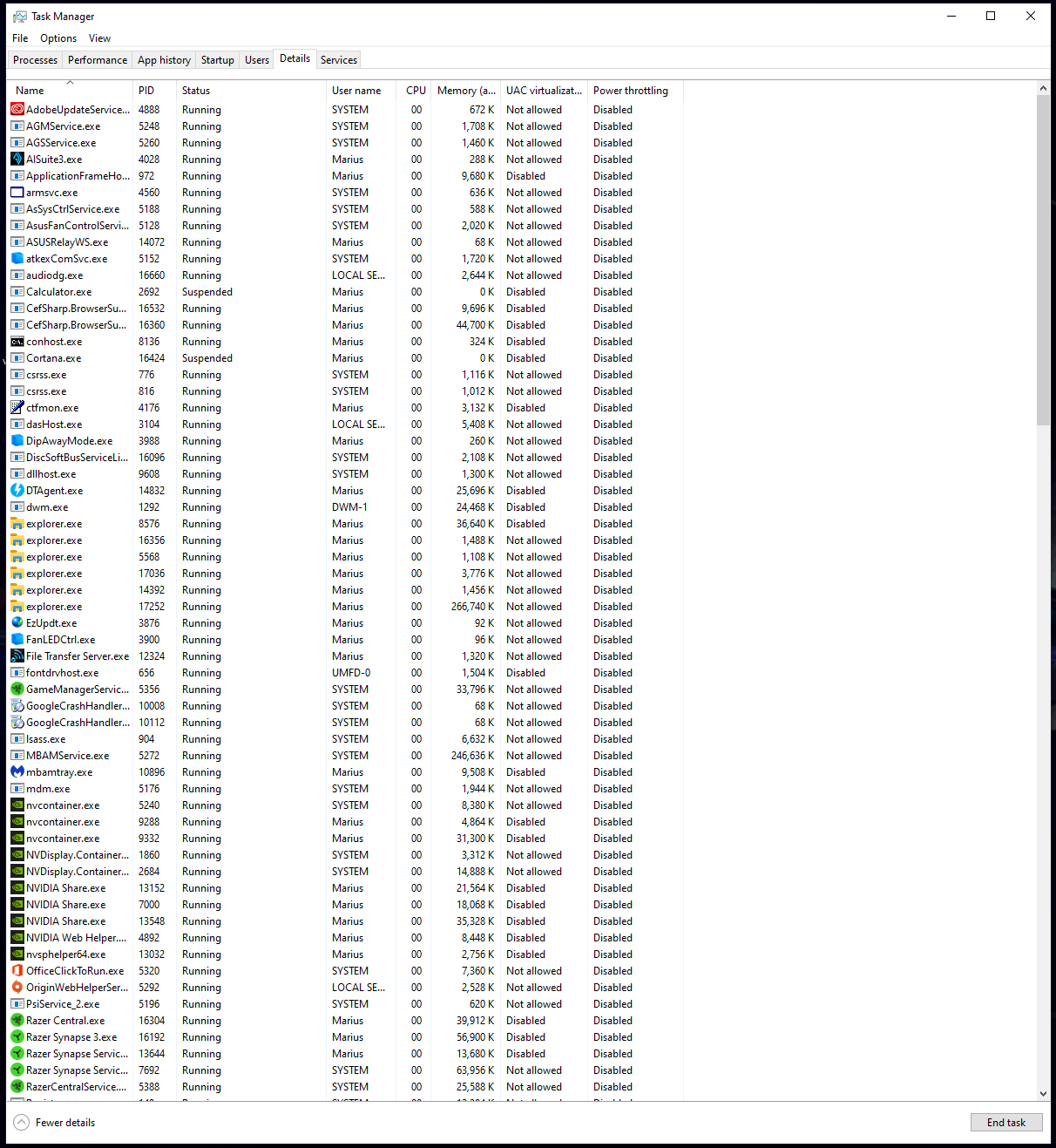Click GoogleCrashHandler icon with PID 10008
Screen dimensions: 1056x1148
tap(17, 706)
